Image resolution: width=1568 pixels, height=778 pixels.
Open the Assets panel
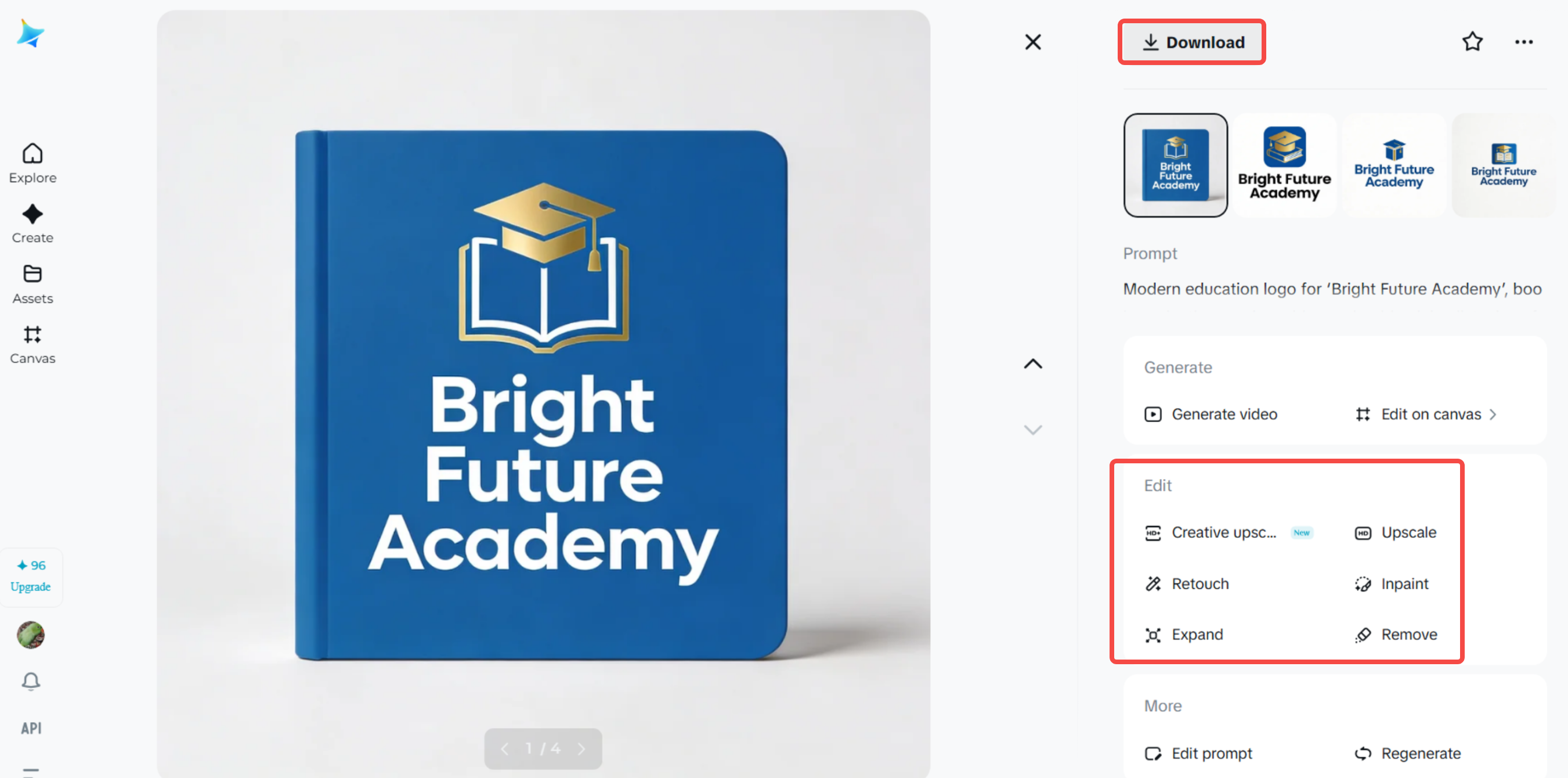(32, 284)
